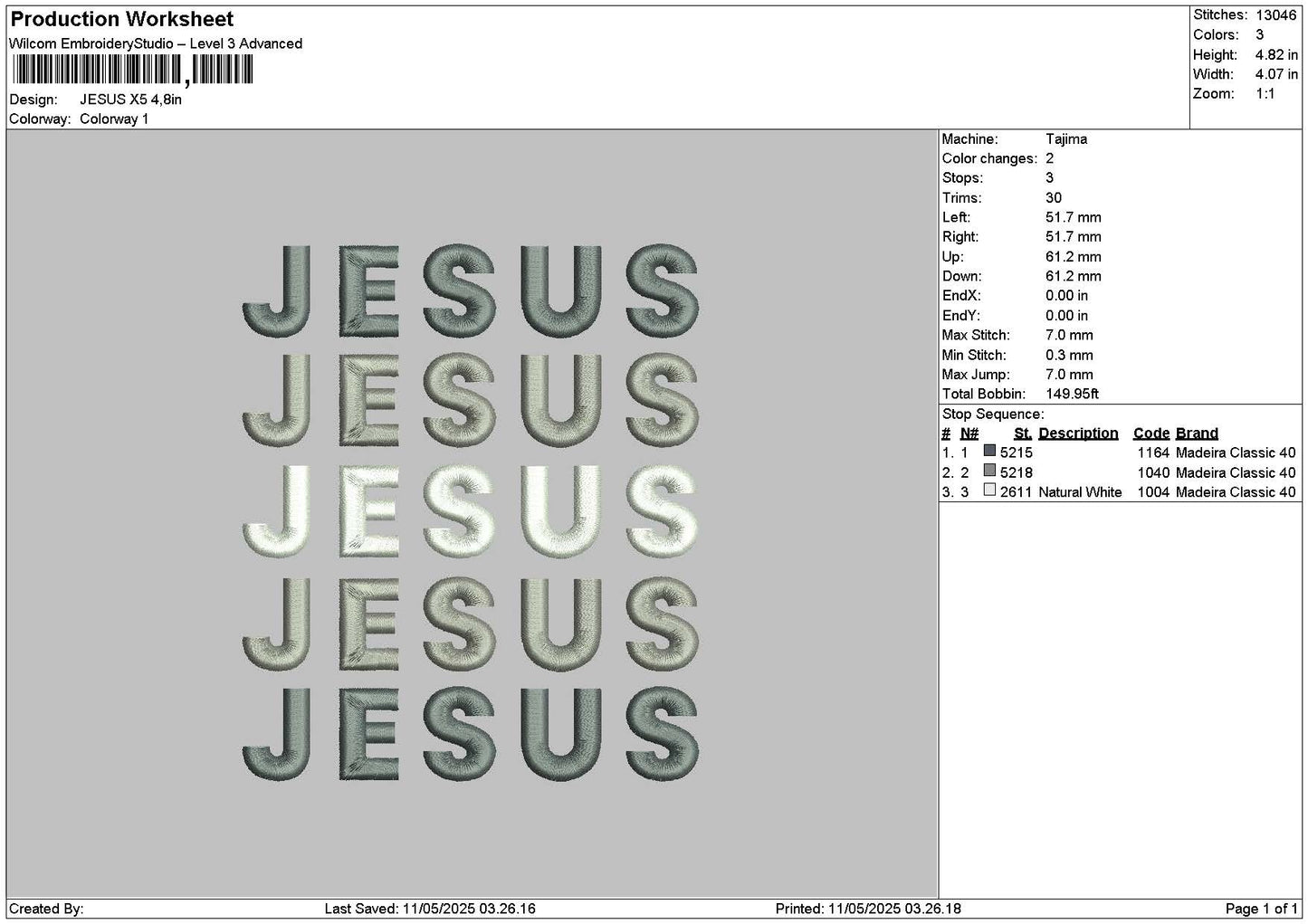Viewport: 1308px width, 924px height.
Task: Click the Left value 51.7 mm
Action: [1074, 217]
